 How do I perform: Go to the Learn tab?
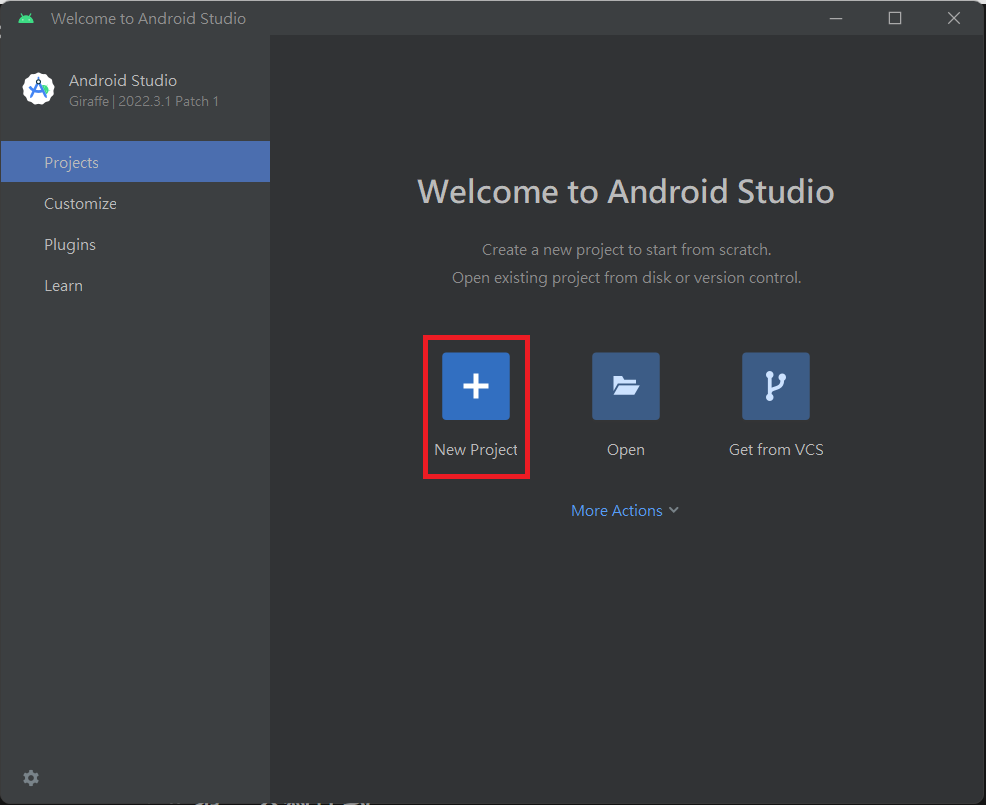pos(135,286)
